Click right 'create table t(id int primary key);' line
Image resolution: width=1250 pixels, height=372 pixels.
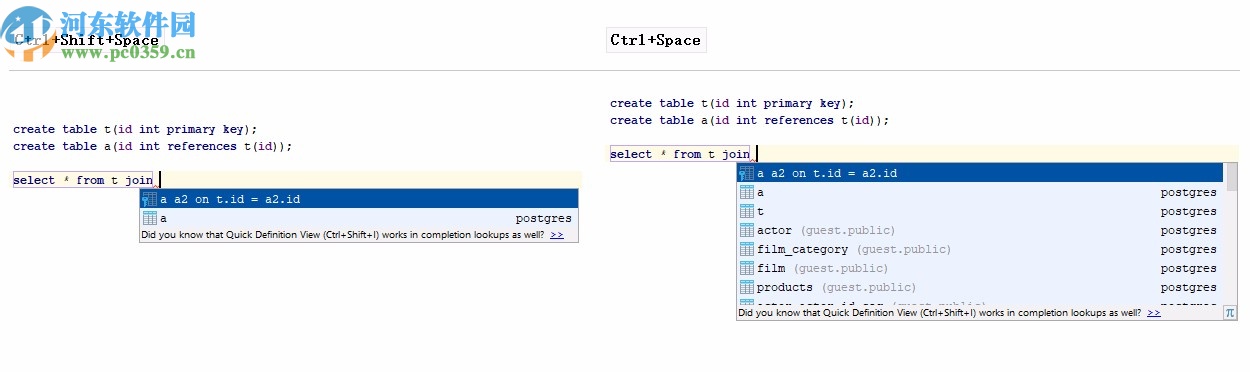tap(732, 103)
